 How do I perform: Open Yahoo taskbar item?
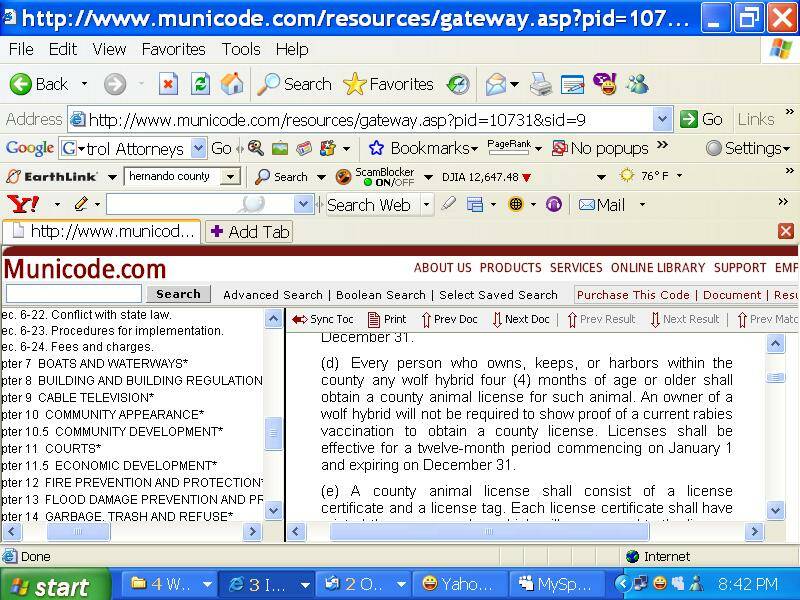click(459, 584)
